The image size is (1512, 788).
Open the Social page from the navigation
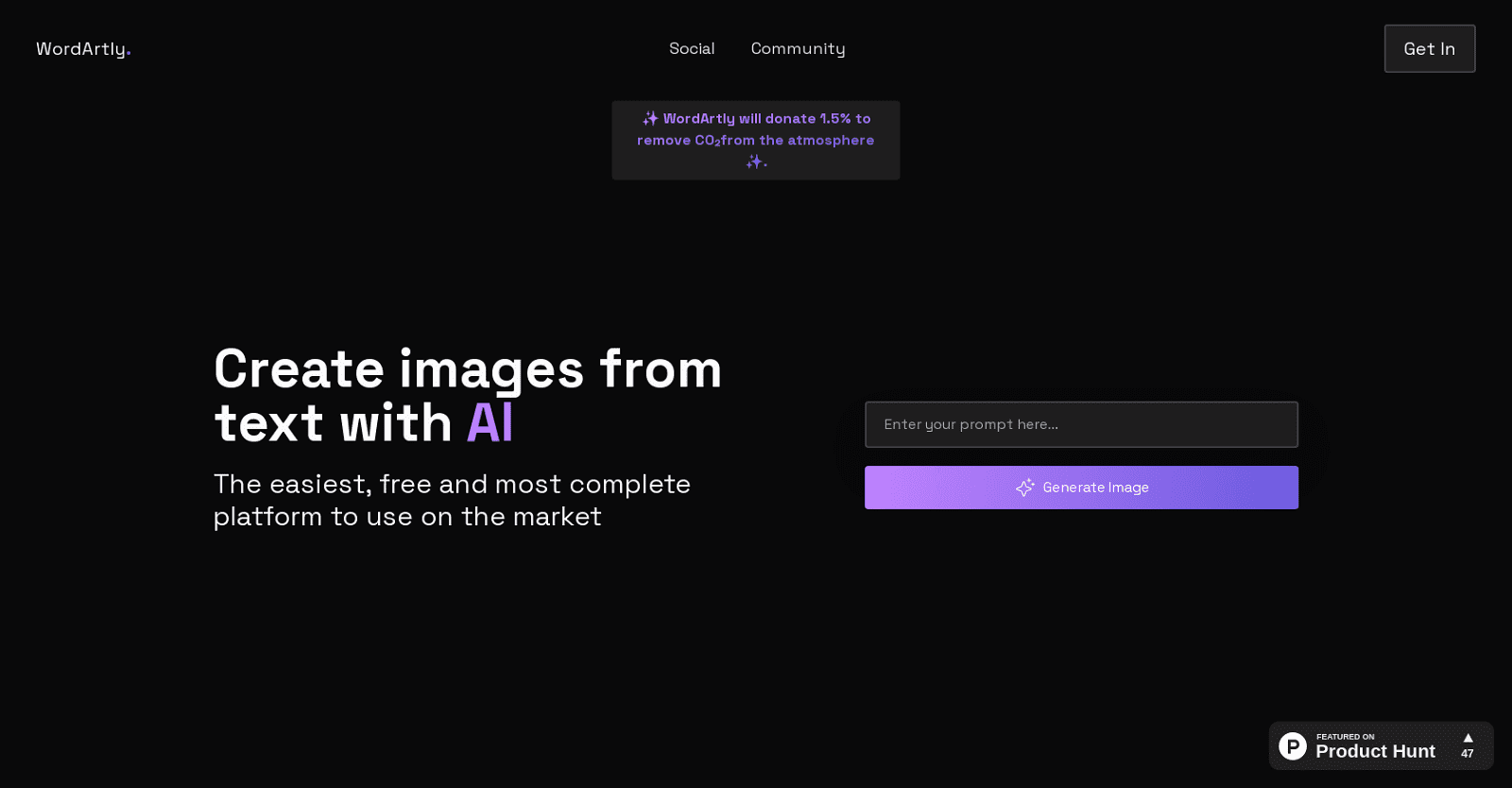click(x=692, y=49)
